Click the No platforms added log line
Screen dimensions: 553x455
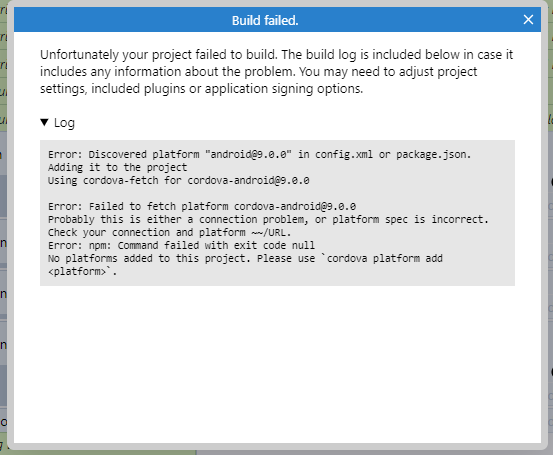[x=245, y=259]
